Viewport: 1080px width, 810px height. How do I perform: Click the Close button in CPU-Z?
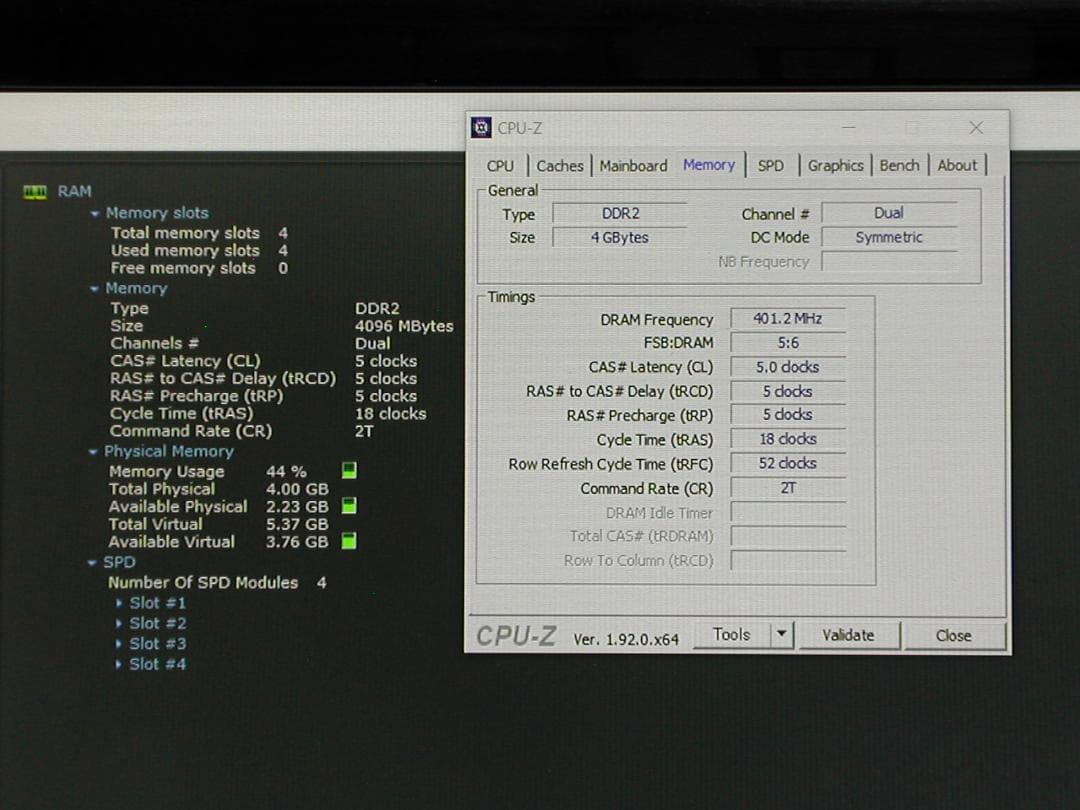tap(953, 636)
